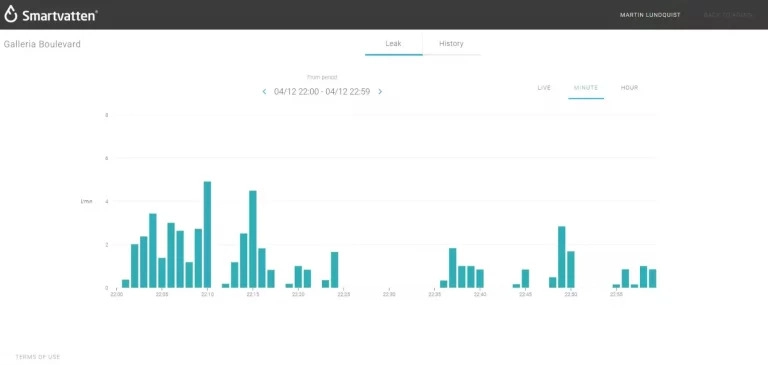Click Back to Admin link

(728, 15)
